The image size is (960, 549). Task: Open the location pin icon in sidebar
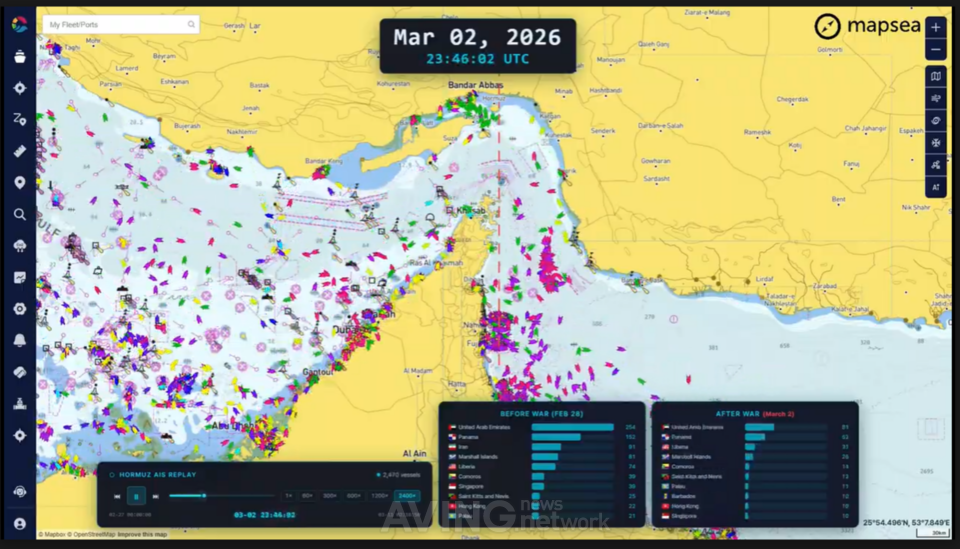pos(19,183)
